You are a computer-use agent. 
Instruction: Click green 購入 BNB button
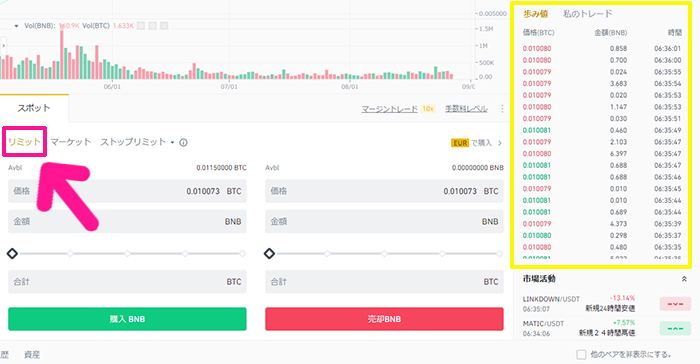[x=127, y=319]
